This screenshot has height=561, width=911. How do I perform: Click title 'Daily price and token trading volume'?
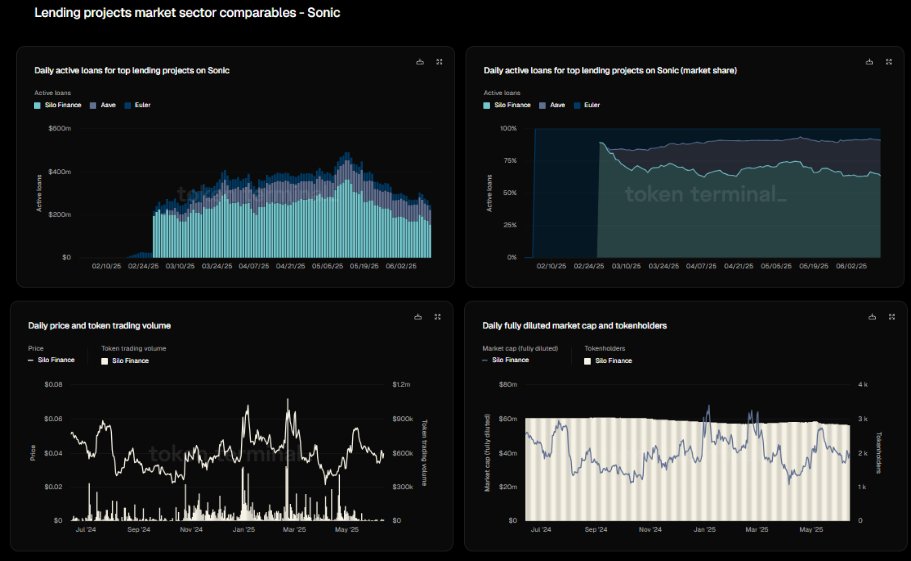coord(99,326)
